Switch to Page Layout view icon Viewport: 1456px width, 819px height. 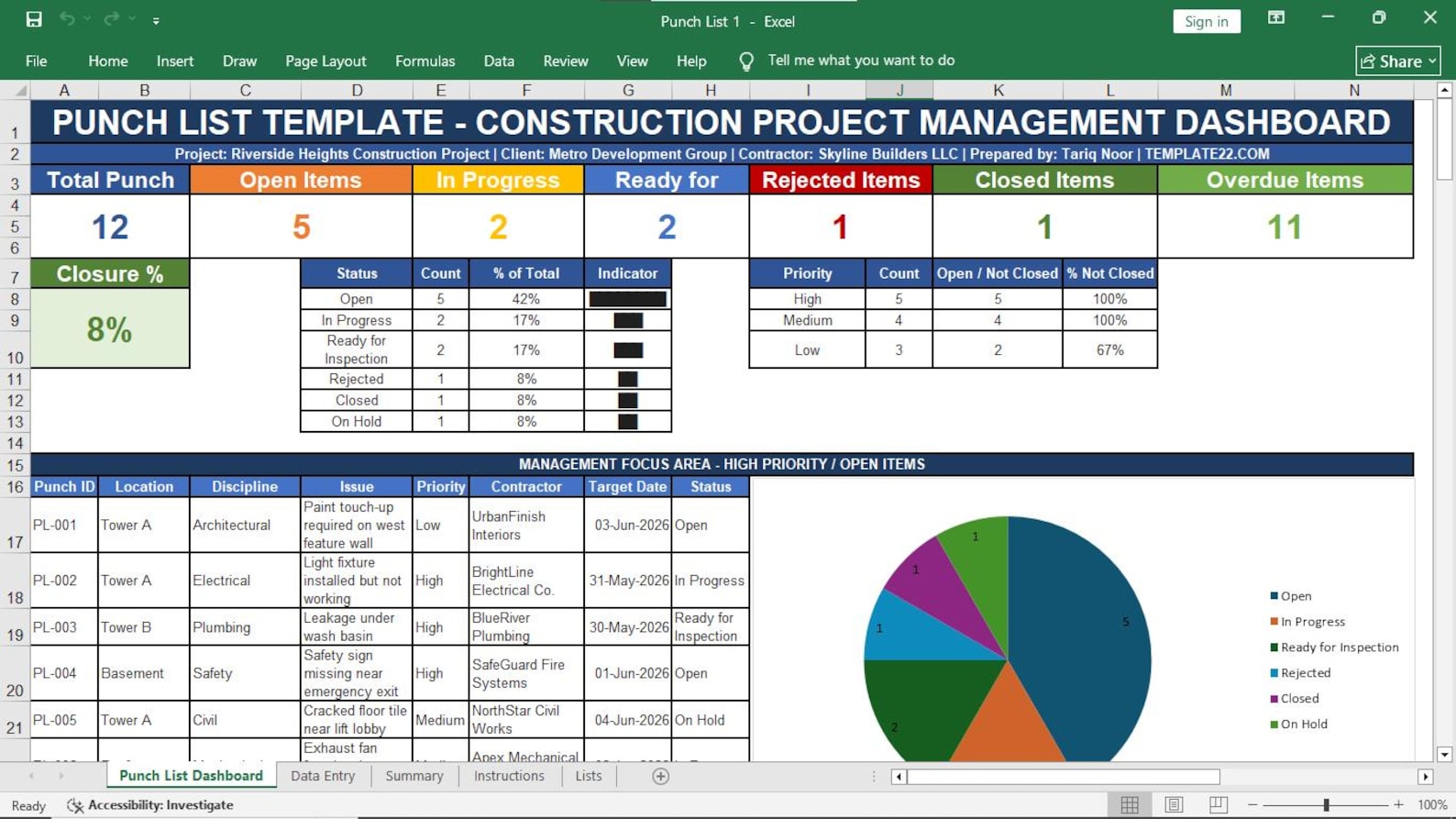(1174, 804)
